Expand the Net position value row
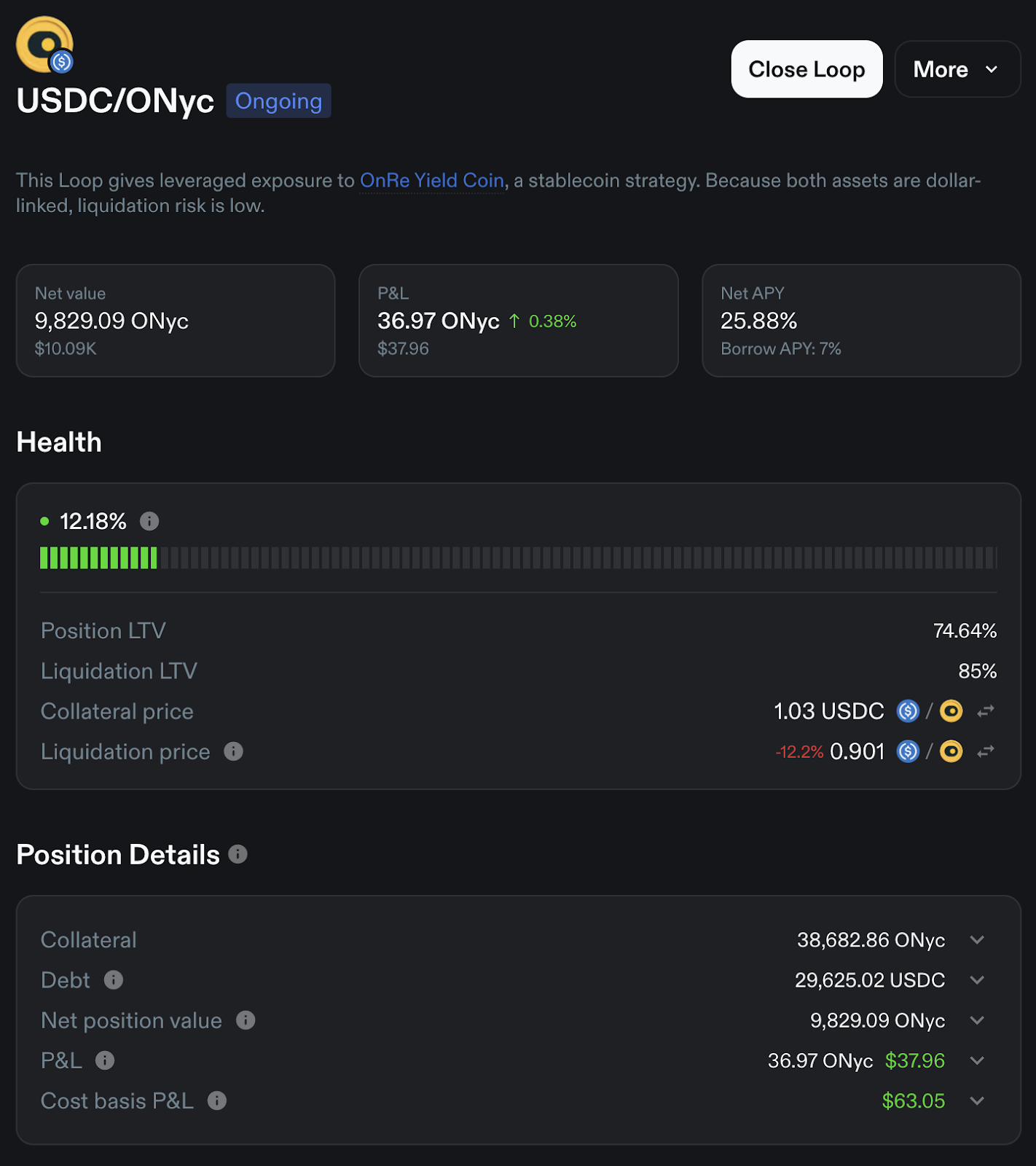 coord(977,1020)
